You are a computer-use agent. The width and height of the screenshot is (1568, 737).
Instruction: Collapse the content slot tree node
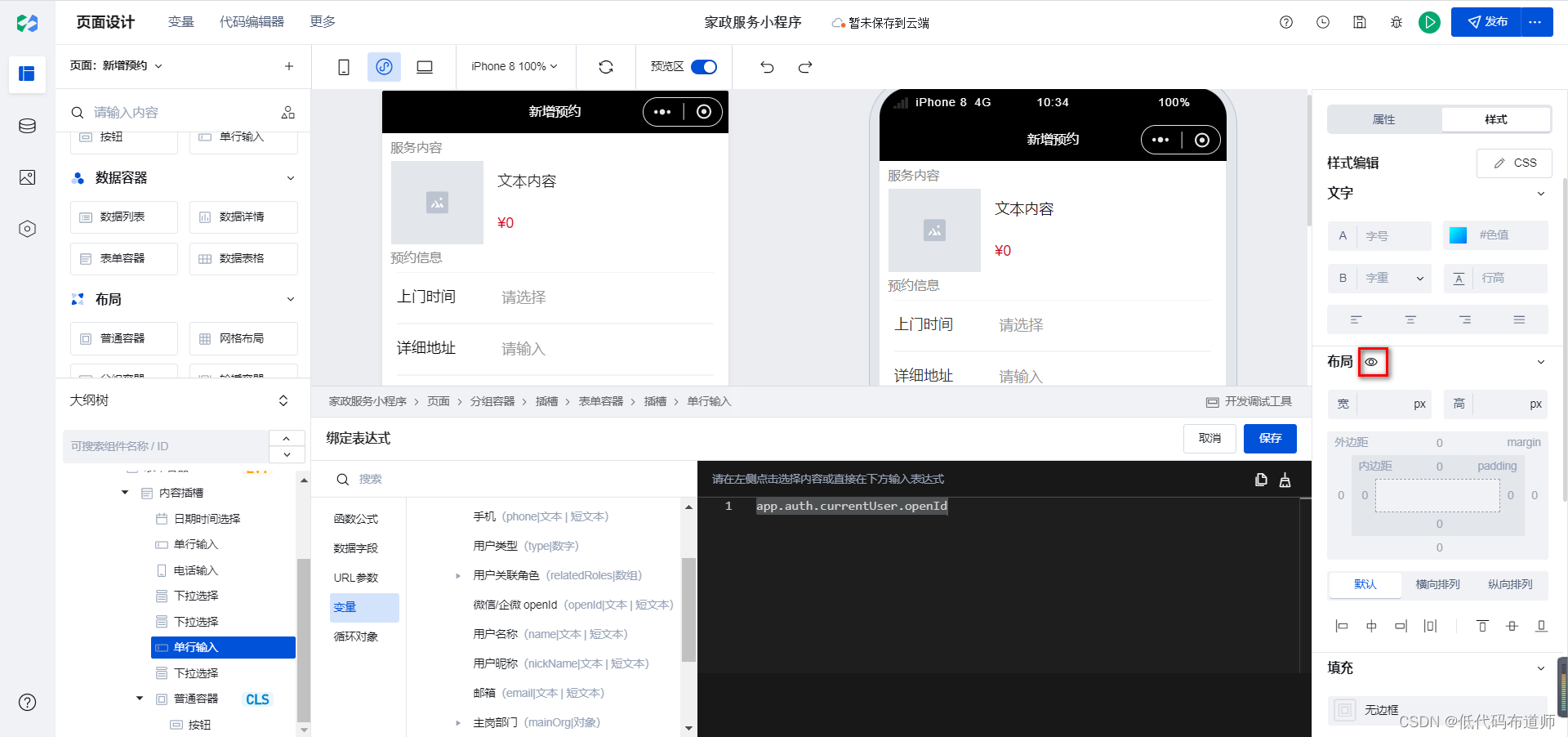coord(125,493)
